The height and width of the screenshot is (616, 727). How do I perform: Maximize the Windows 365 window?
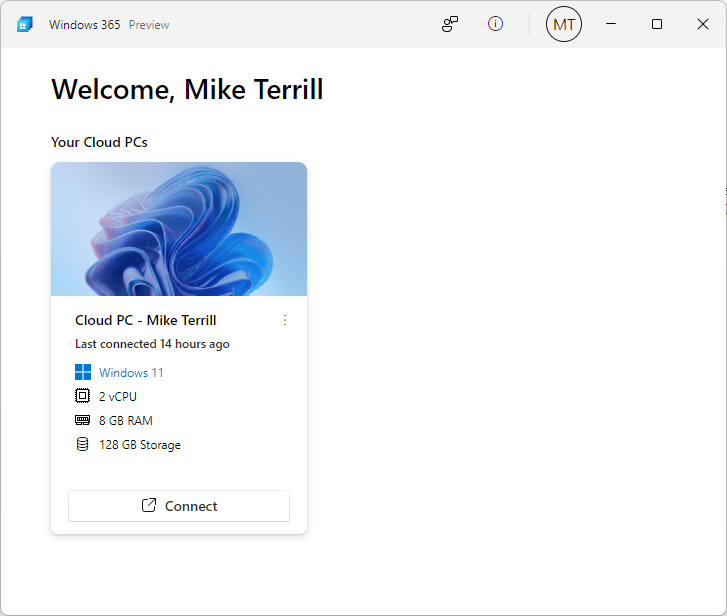[657, 24]
